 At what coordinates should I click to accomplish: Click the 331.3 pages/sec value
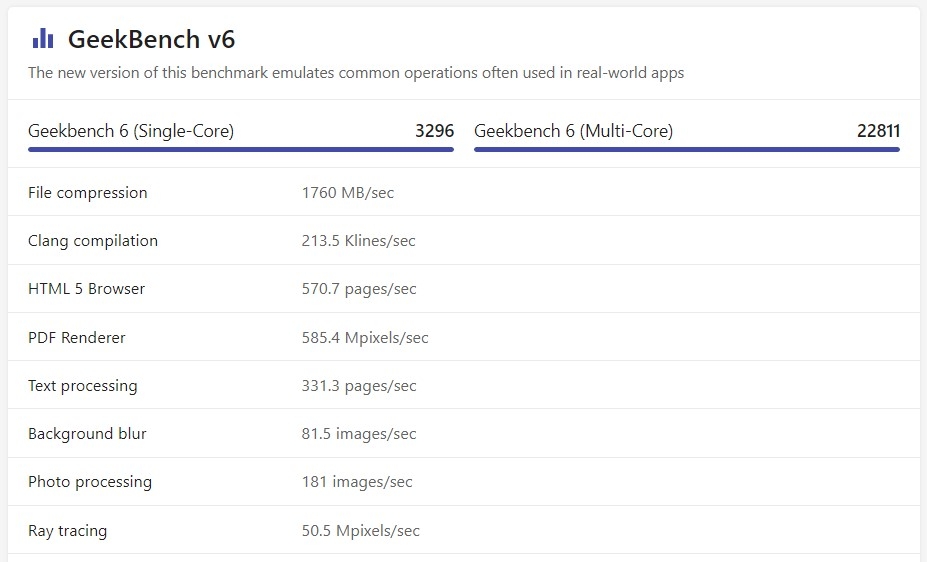[359, 386]
